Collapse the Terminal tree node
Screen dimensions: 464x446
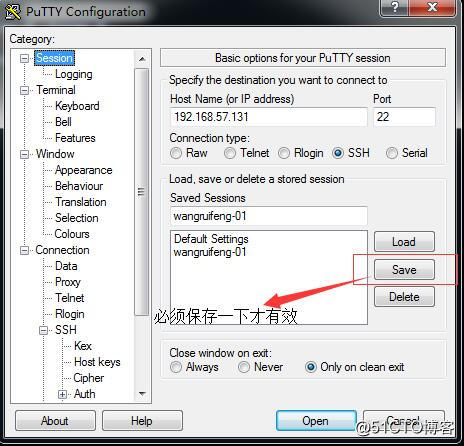(x=24, y=90)
